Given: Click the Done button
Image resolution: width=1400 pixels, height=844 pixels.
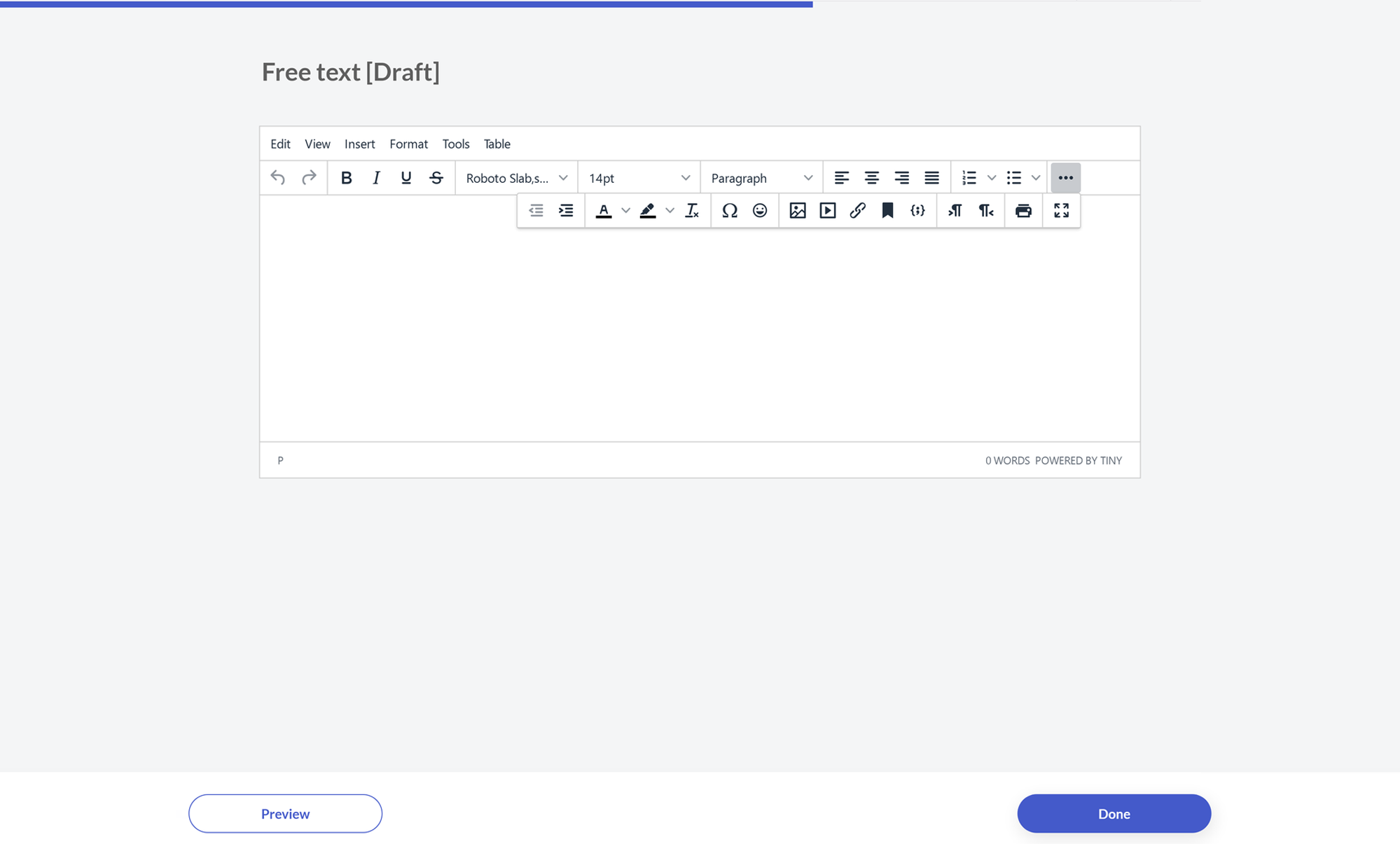Looking at the screenshot, I should [1114, 813].
